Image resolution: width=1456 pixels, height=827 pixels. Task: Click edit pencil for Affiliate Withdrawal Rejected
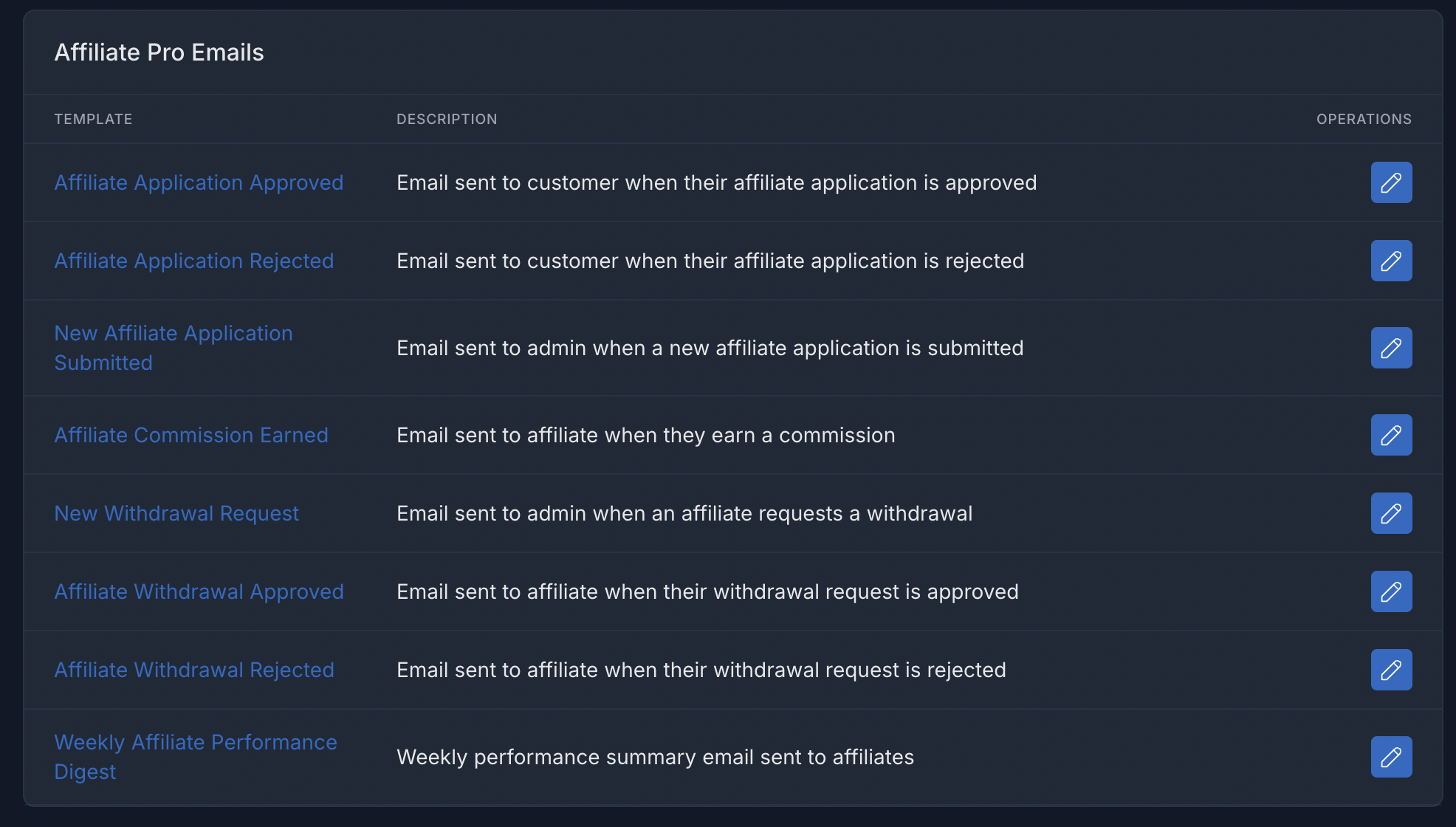tap(1391, 670)
